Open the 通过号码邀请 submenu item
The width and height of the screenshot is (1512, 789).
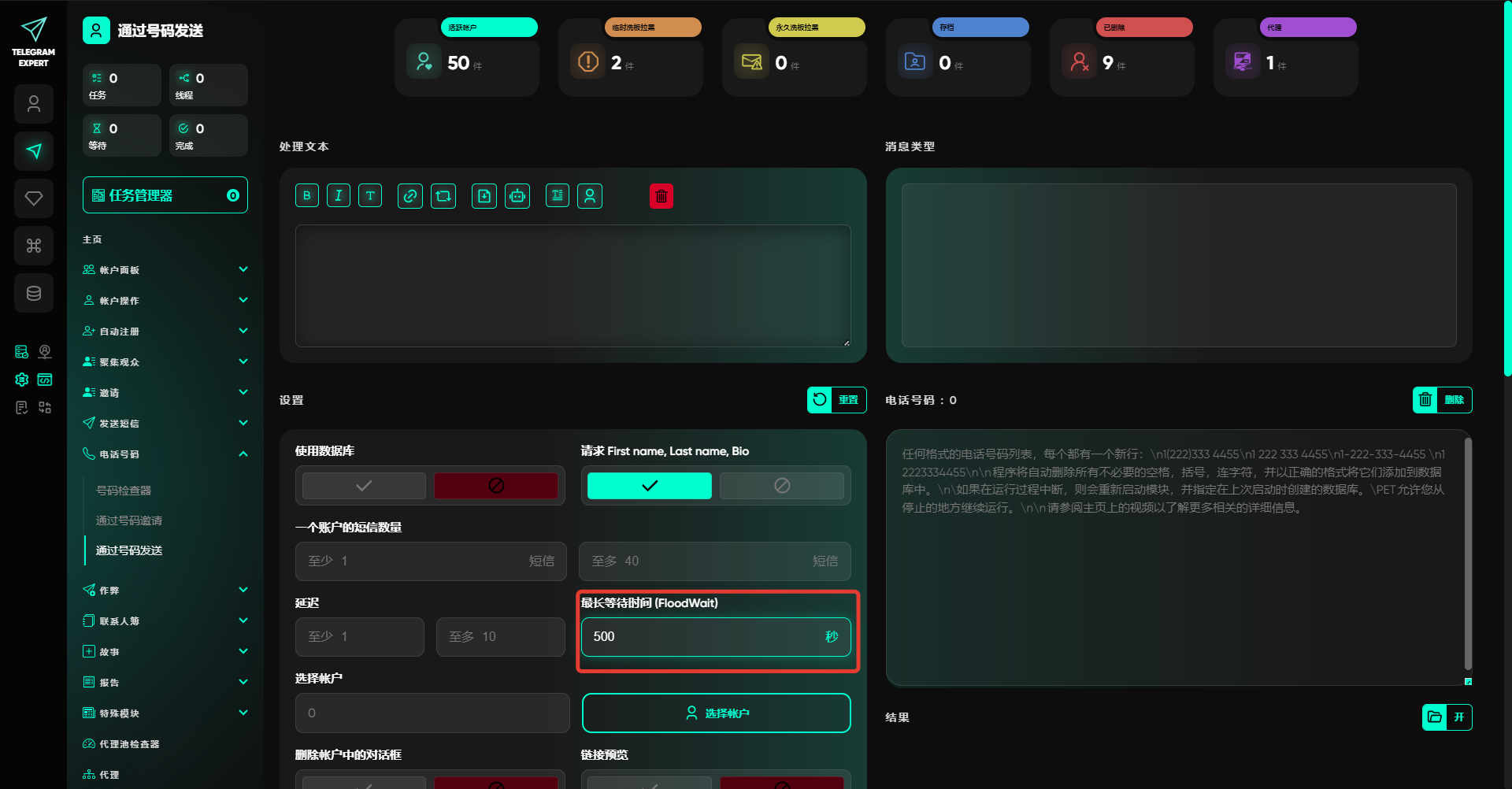(129, 520)
